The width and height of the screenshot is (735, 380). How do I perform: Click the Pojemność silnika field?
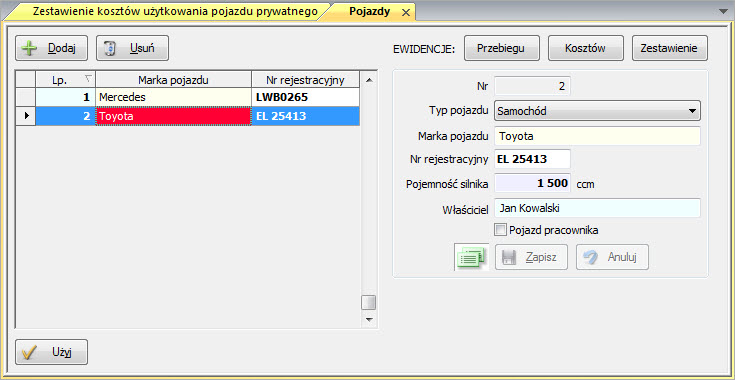pyautogui.click(x=532, y=183)
